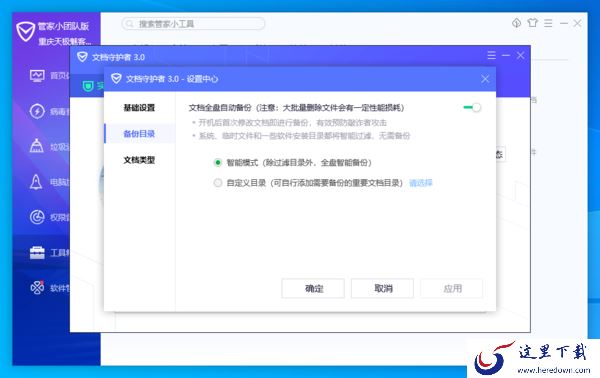This screenshot has width=600, height=378.
Task: Click the 重庆天极魅客 account name text
Action: [64, 41]
